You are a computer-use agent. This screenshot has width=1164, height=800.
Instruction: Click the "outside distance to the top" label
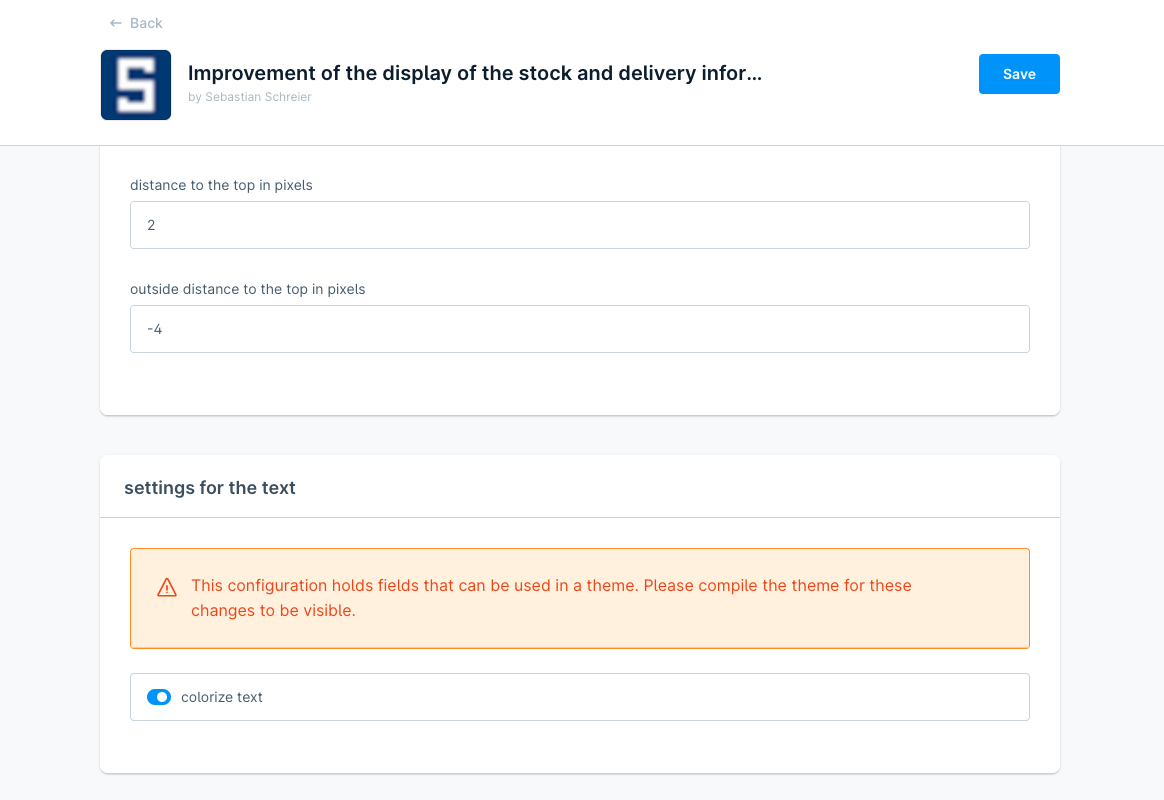click(x=247, y=289)
